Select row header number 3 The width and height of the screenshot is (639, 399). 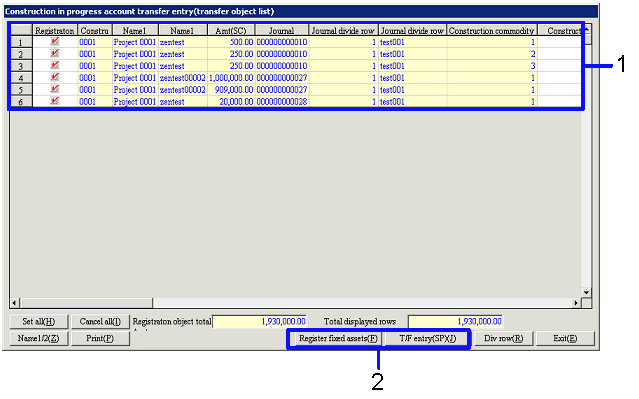tap(21, 66)
